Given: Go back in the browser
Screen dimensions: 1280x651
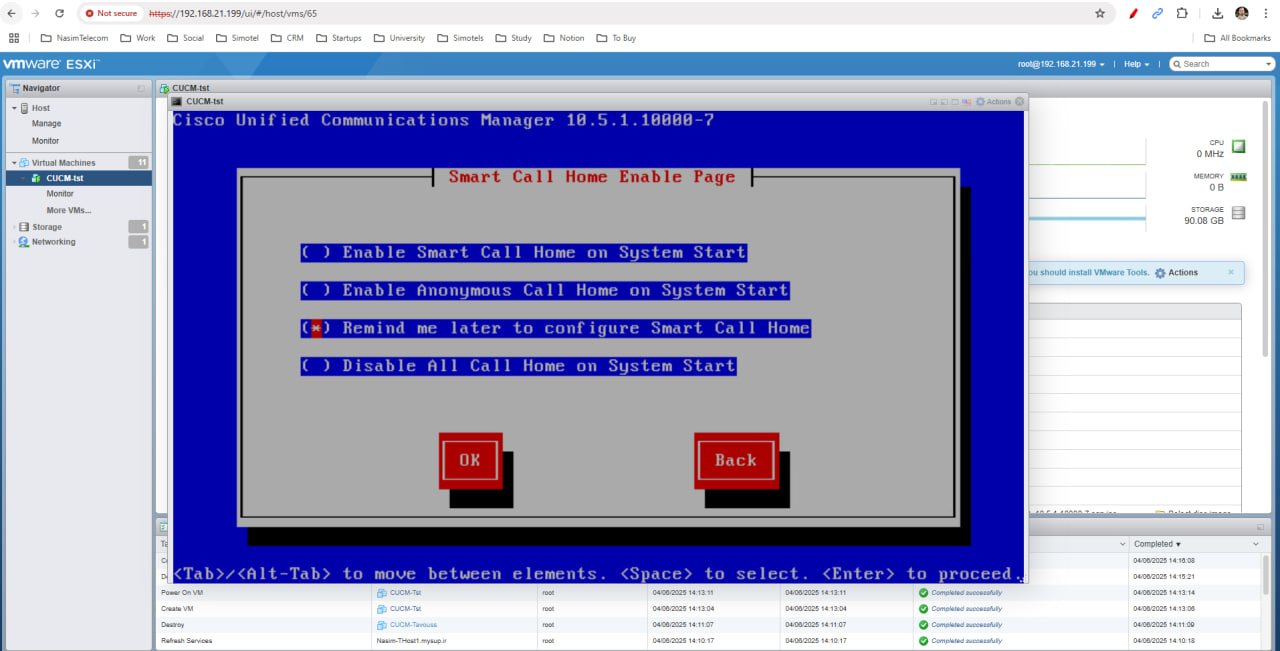Looking at the screenshot, I should 12,13.
